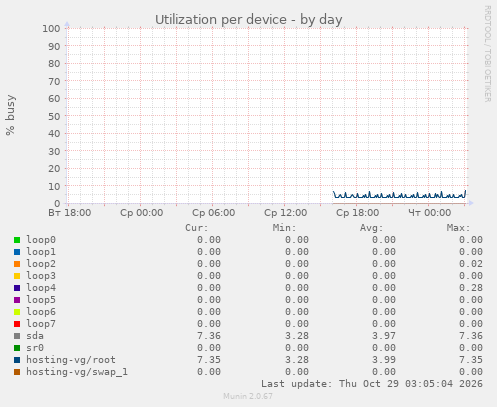Click loop4 maximum value 0.28
This screenshot has width=497, height=407.
pos(471,288)
